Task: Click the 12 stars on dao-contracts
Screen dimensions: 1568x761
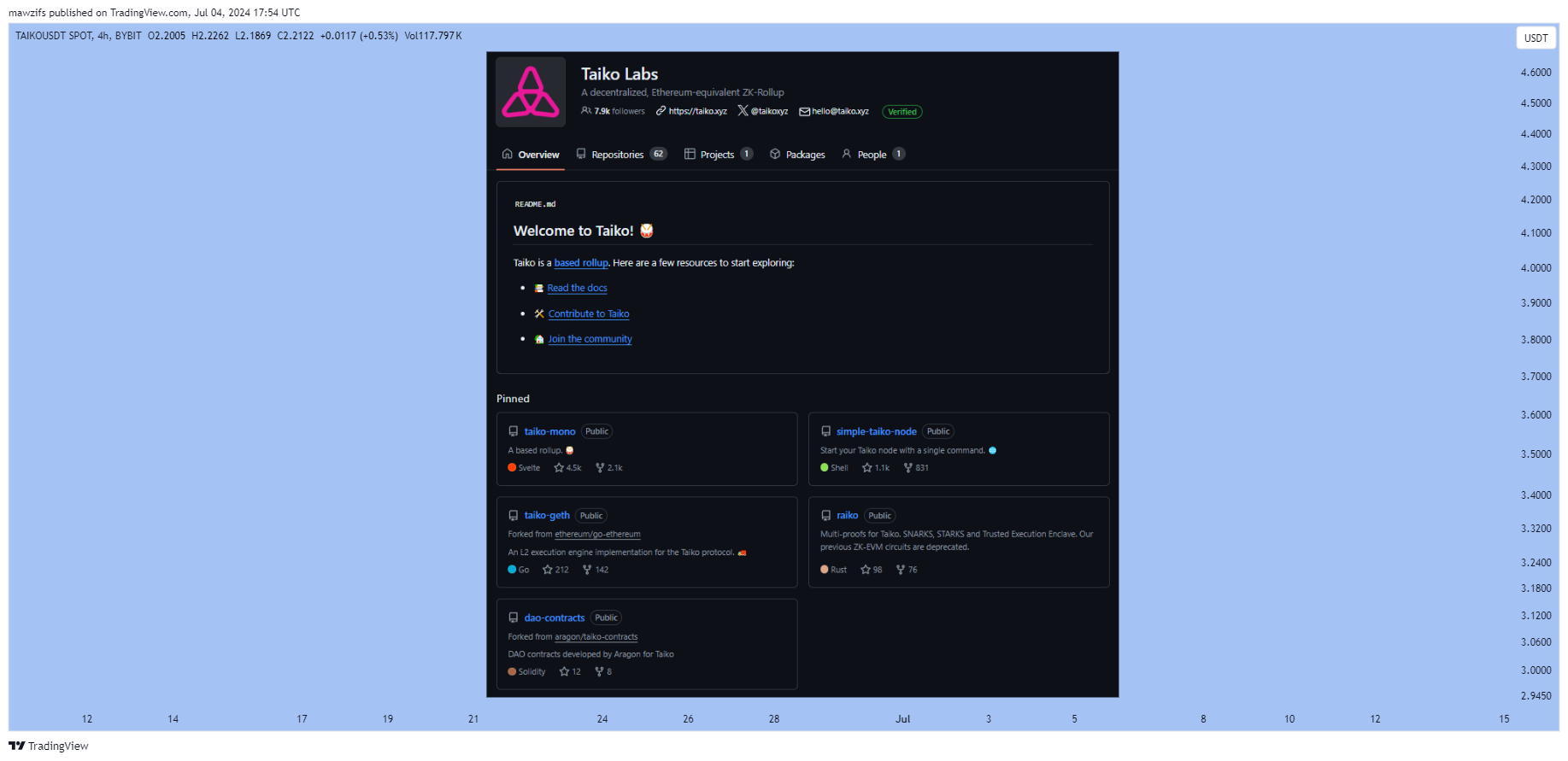Action: coord(570,672)
